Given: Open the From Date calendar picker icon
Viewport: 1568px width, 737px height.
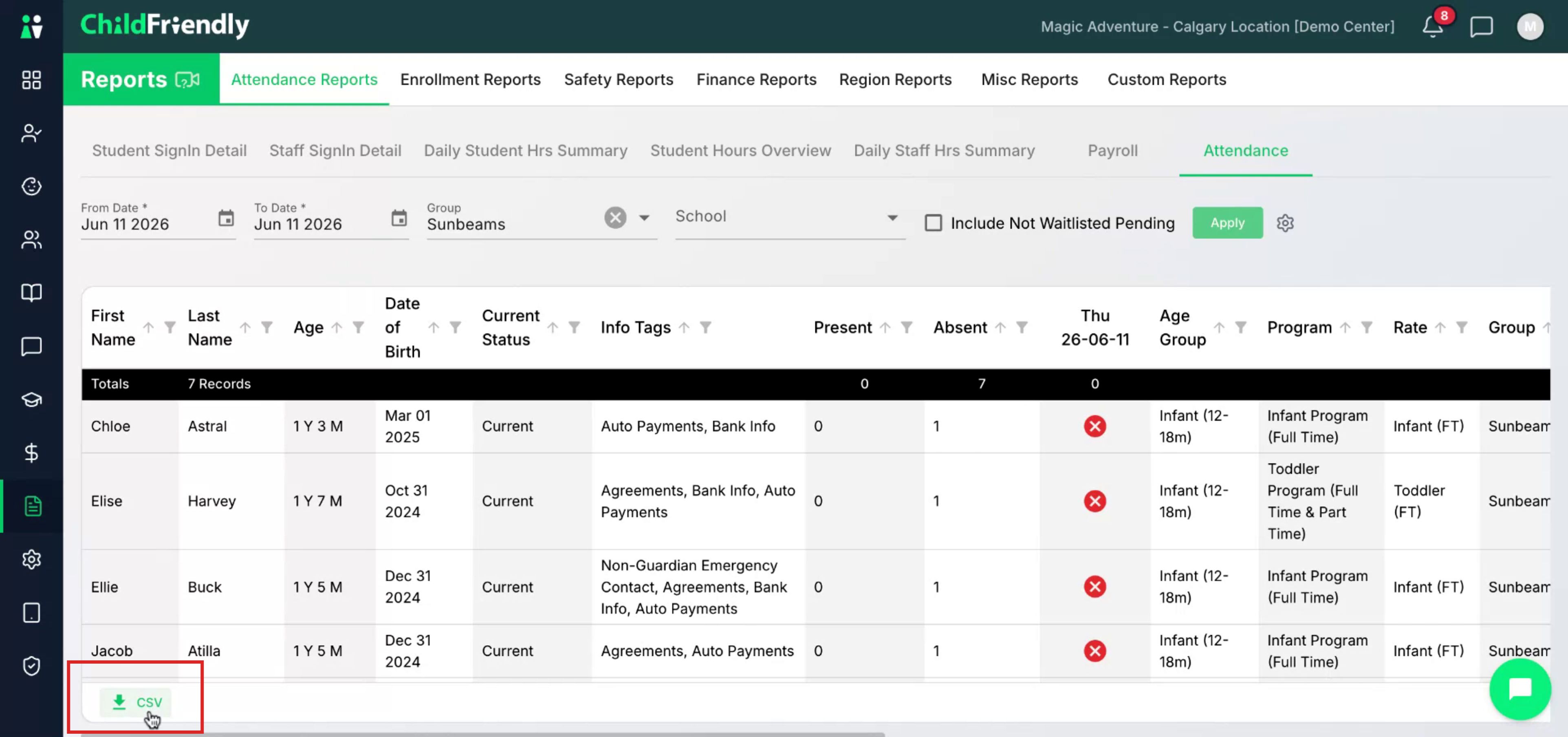Looking at the screenshot, I should pyautogui.click(x=226, y=218).
